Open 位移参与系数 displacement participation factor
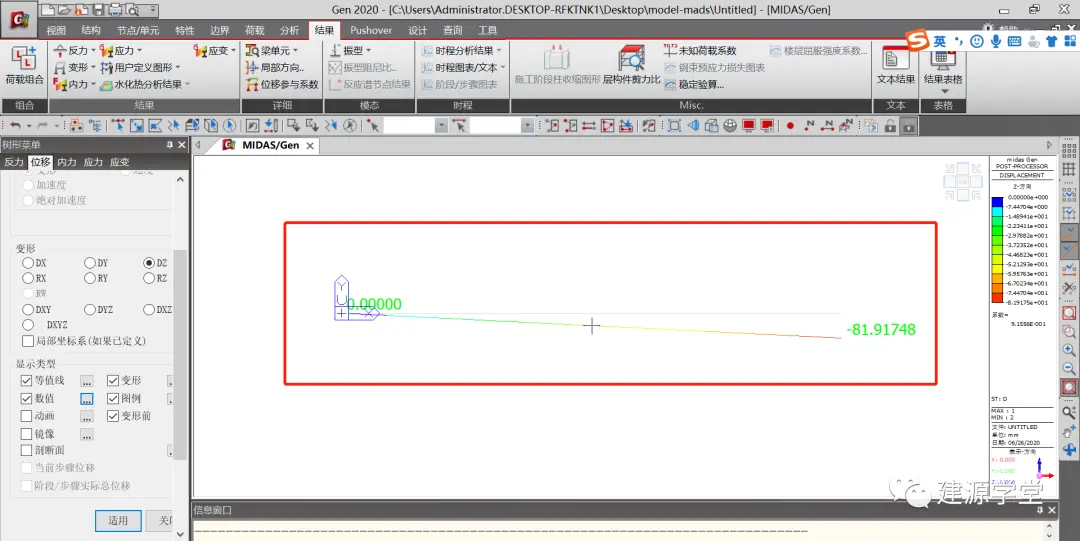The width and height of the screenshot is (1080, 541). pyautogui.click(x=282, y=84)
